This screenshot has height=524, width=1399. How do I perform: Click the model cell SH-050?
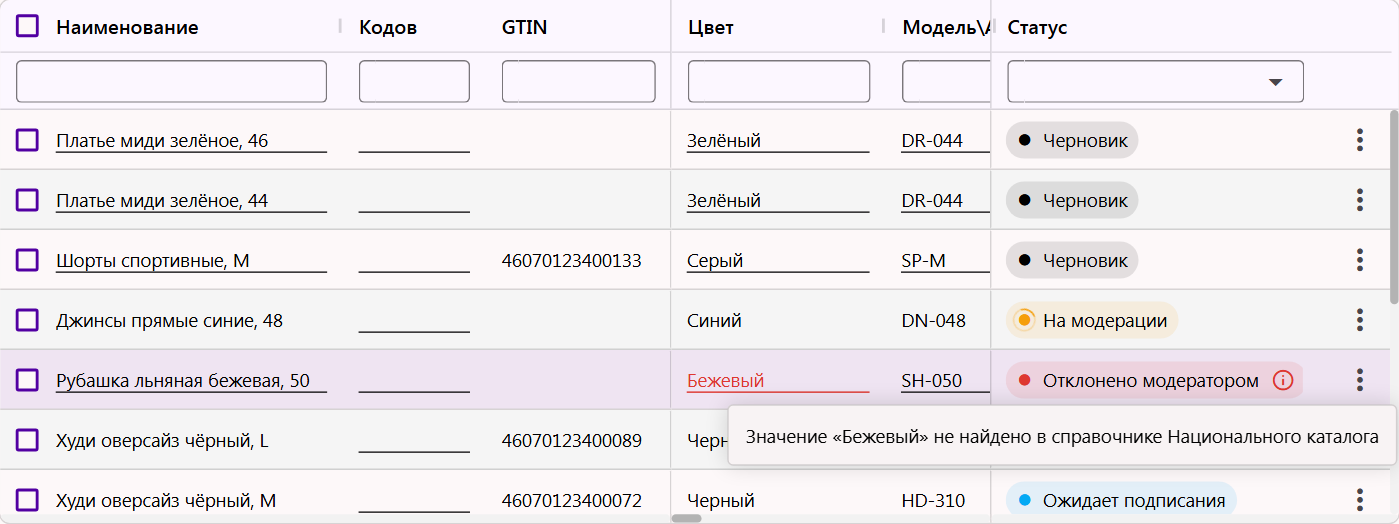tap(945, 380)
